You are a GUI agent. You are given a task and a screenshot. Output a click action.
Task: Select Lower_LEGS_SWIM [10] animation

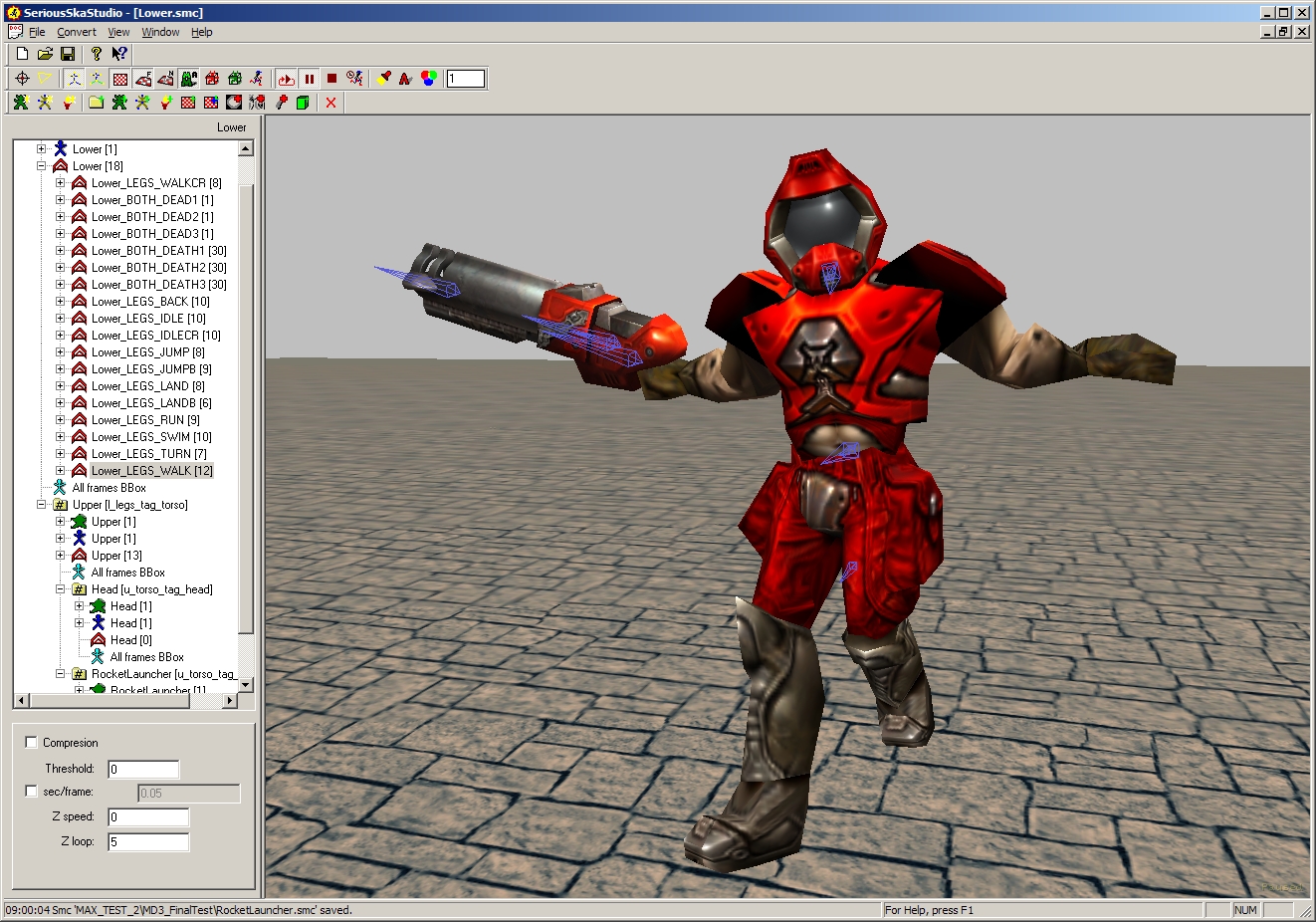pyautogui.click(x=151, y=437)
